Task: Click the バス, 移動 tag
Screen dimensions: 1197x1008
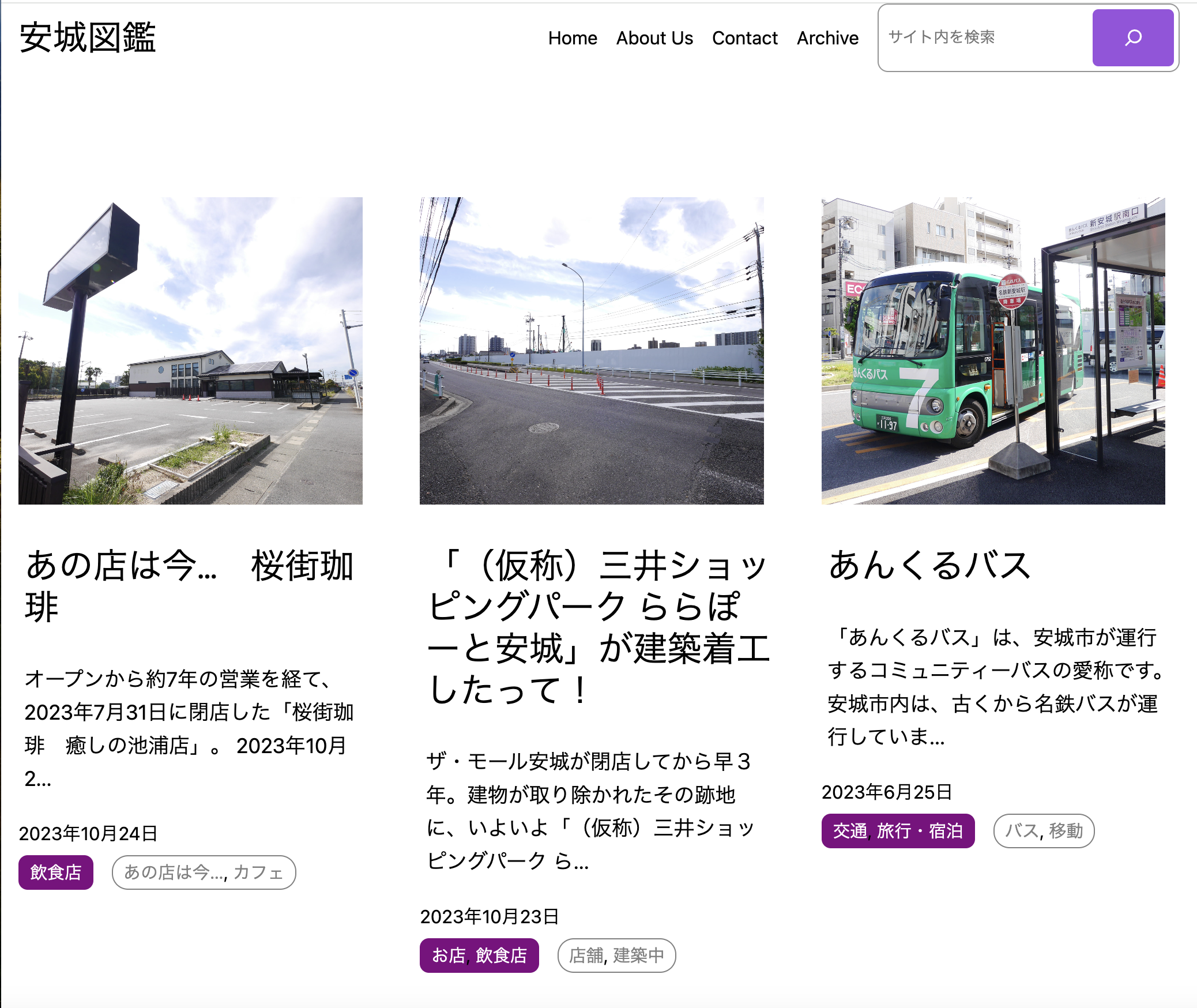Action: (1044, 830)
